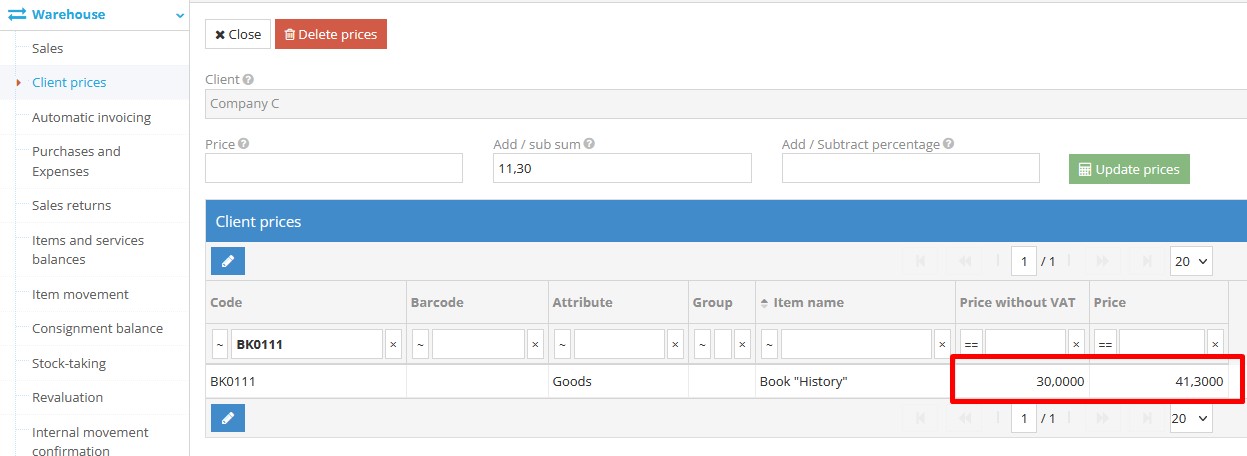Clear the Item name filter
Screen dimensions: 1247x456
point(942,345)
